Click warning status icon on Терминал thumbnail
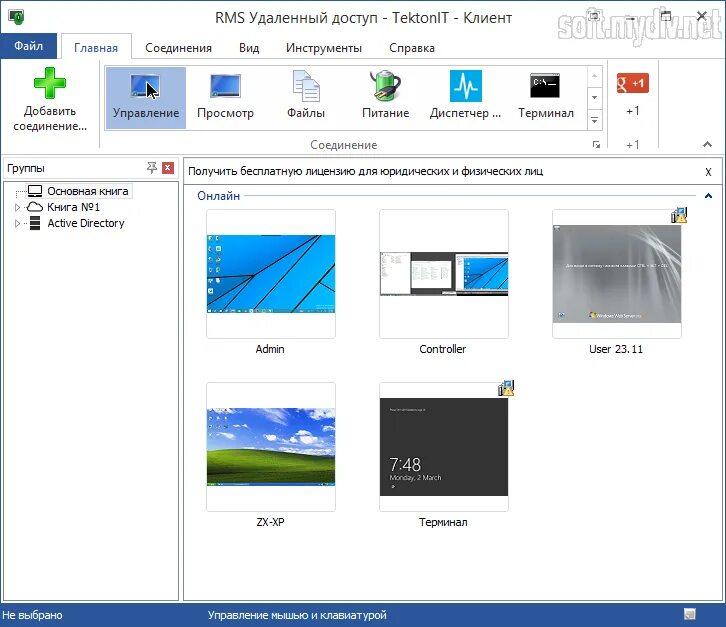 [506, 388]
